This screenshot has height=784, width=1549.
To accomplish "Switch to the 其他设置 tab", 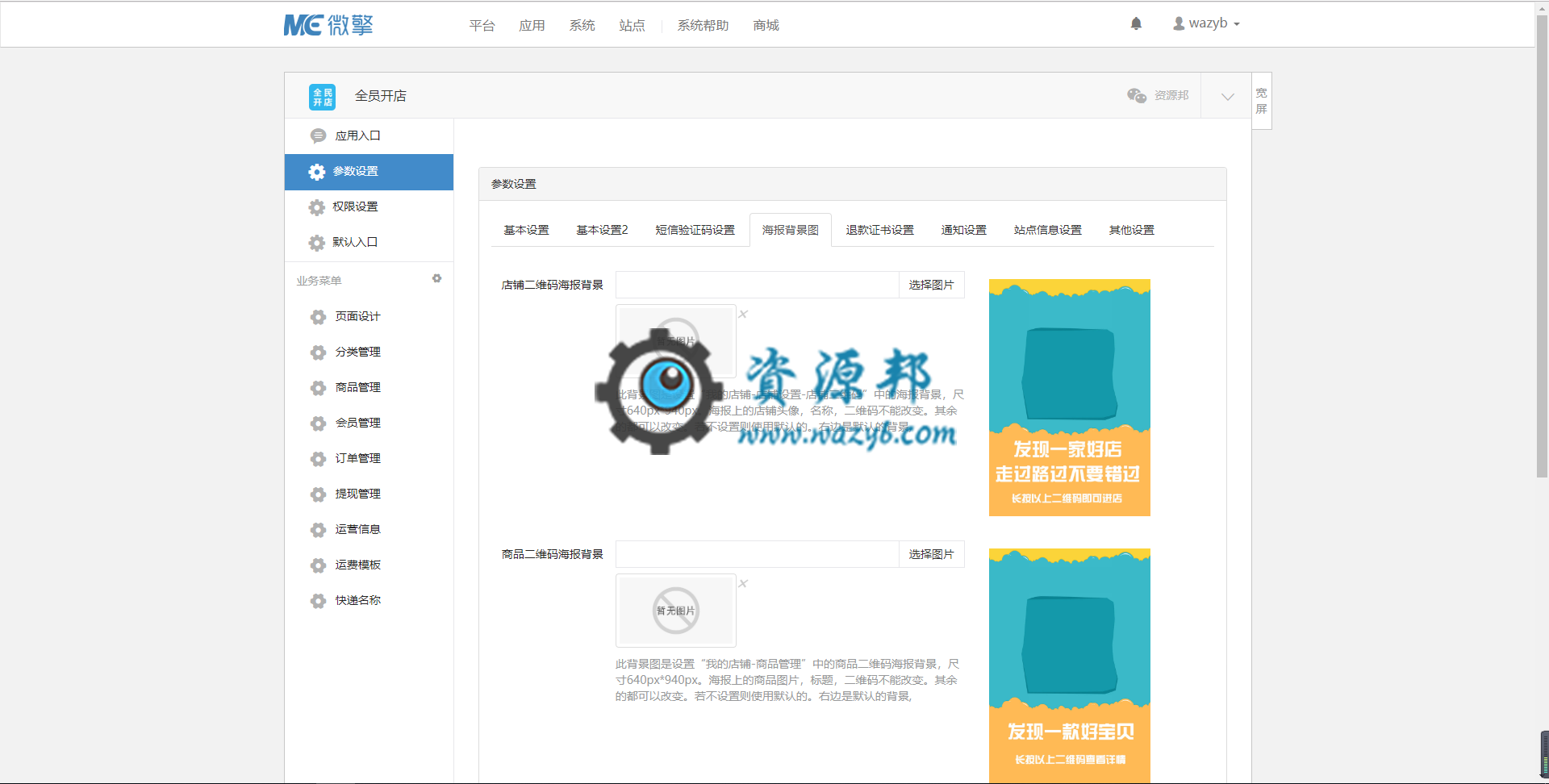I will point(1131,230).
